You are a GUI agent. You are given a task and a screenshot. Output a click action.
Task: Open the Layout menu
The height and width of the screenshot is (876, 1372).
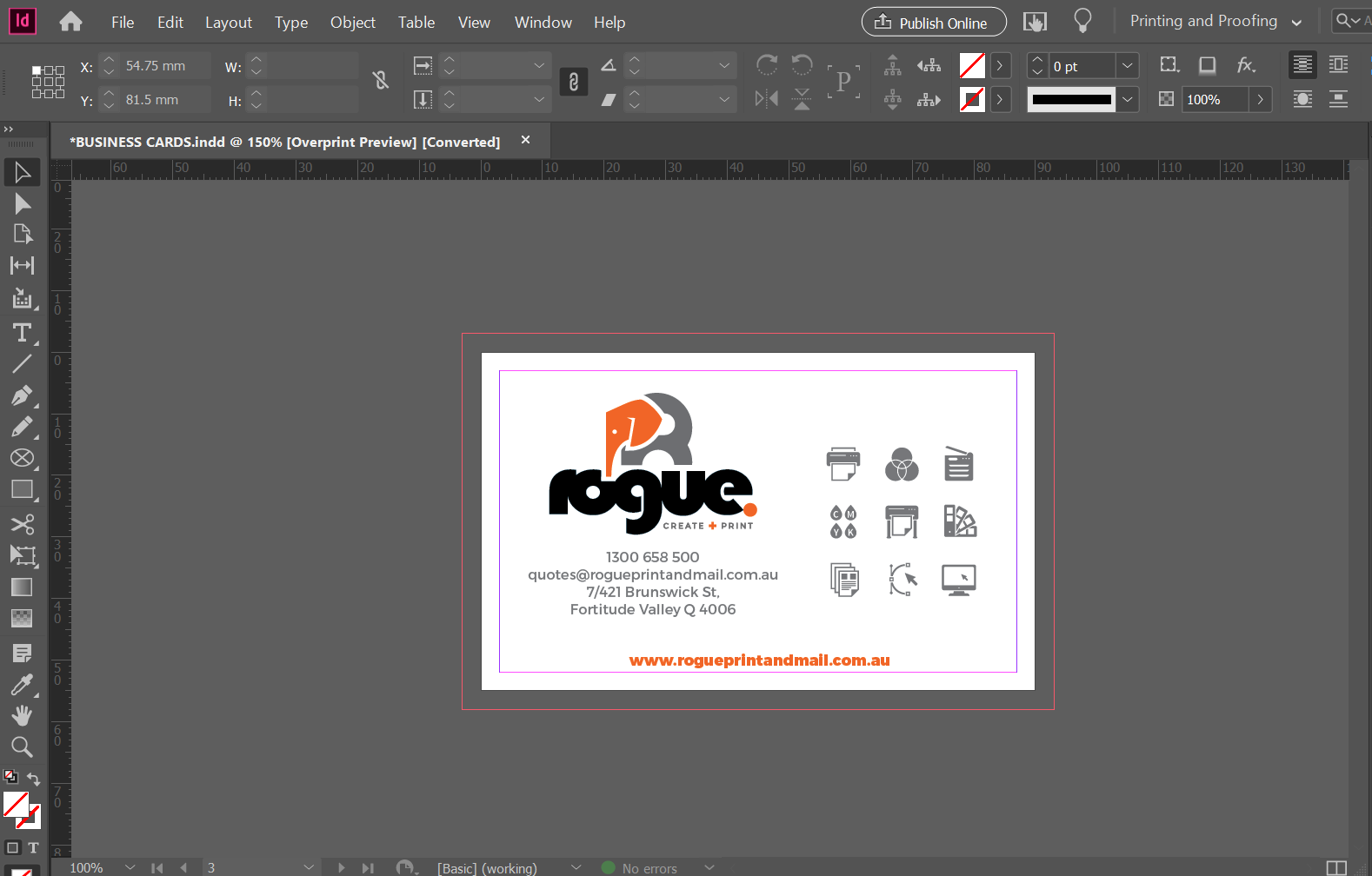(229, 22)
